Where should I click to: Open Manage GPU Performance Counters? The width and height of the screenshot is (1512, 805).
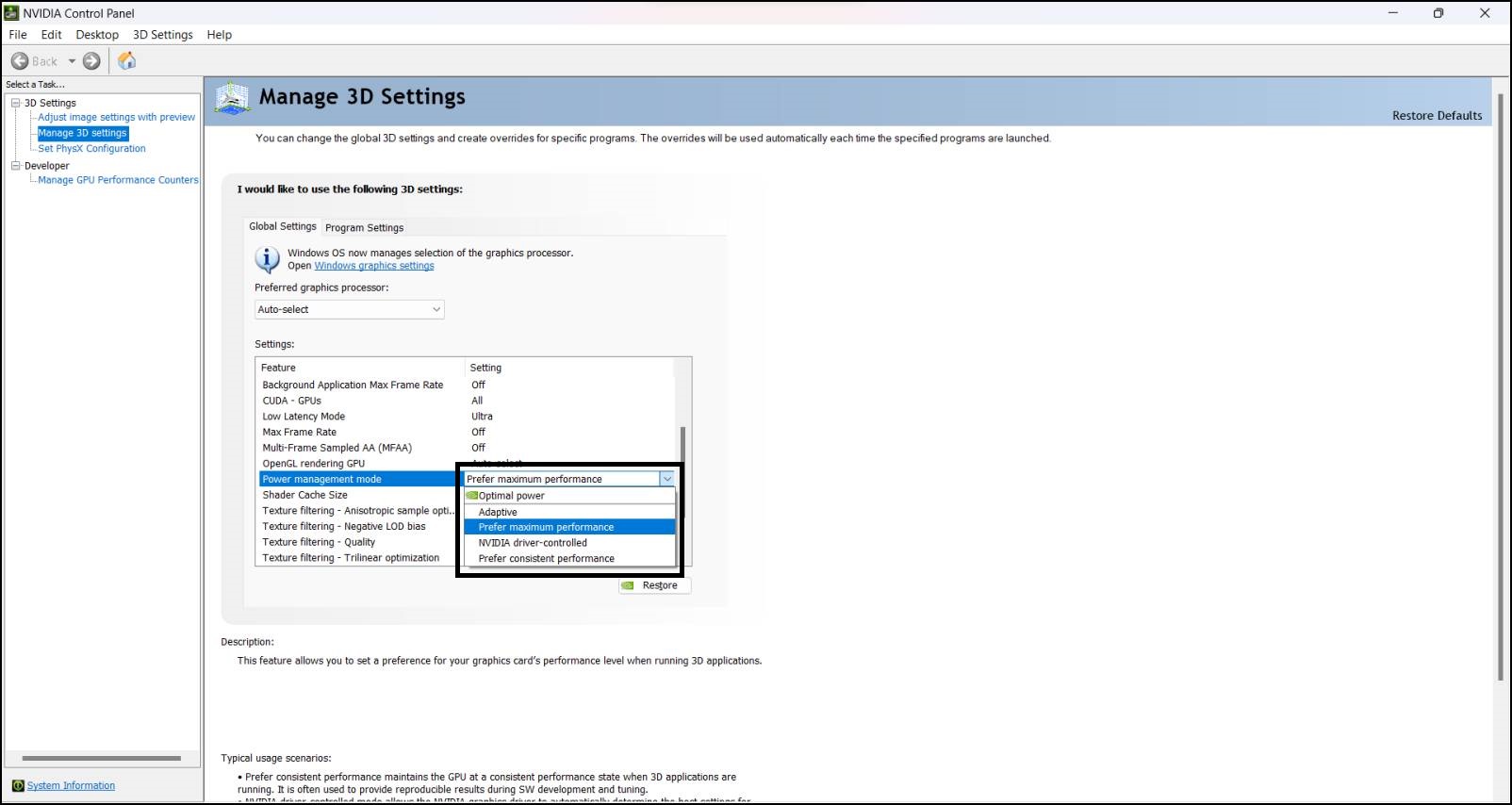118,179
